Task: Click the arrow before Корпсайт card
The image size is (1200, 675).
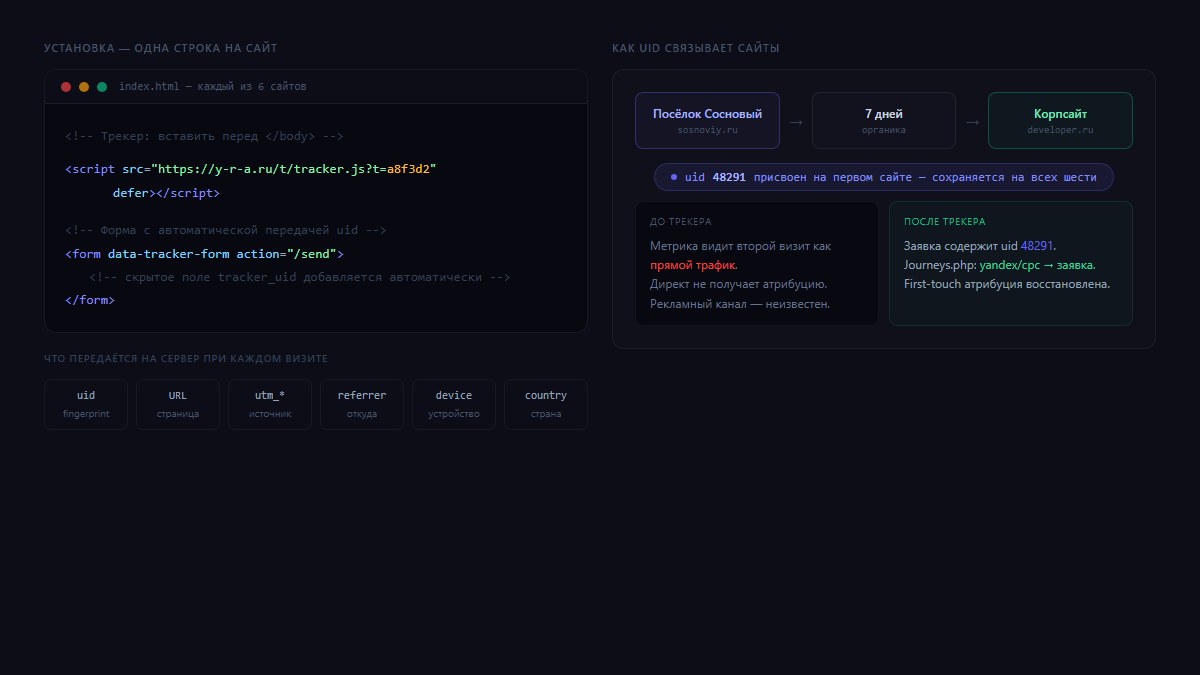Action: [x=972, y=122]
